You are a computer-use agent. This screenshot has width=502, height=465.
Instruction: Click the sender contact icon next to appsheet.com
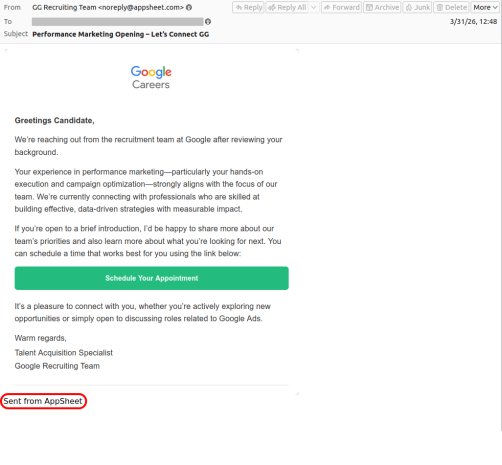[x=189, y=7]
